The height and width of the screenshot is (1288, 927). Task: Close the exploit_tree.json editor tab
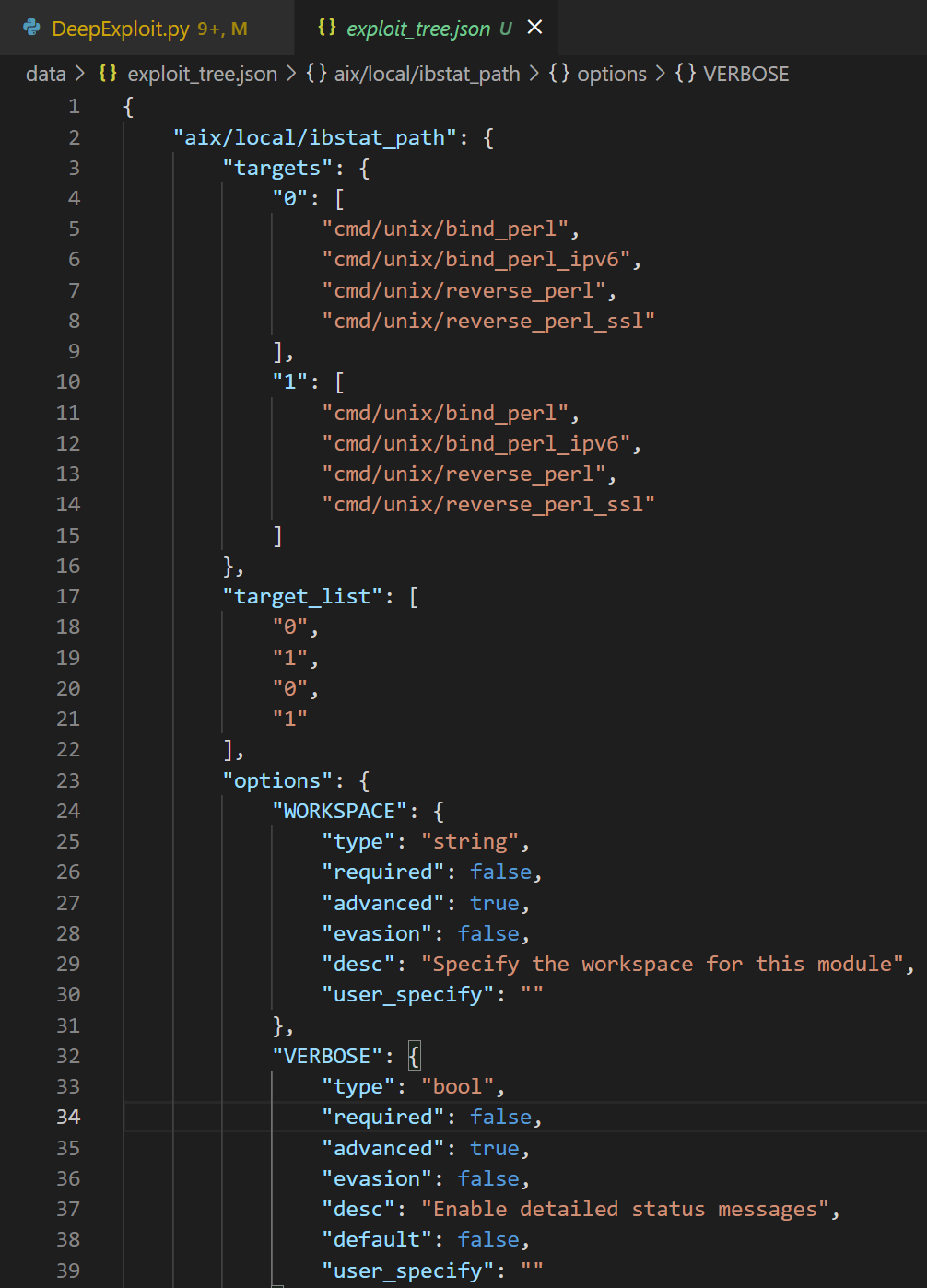[x=534, y=28]
